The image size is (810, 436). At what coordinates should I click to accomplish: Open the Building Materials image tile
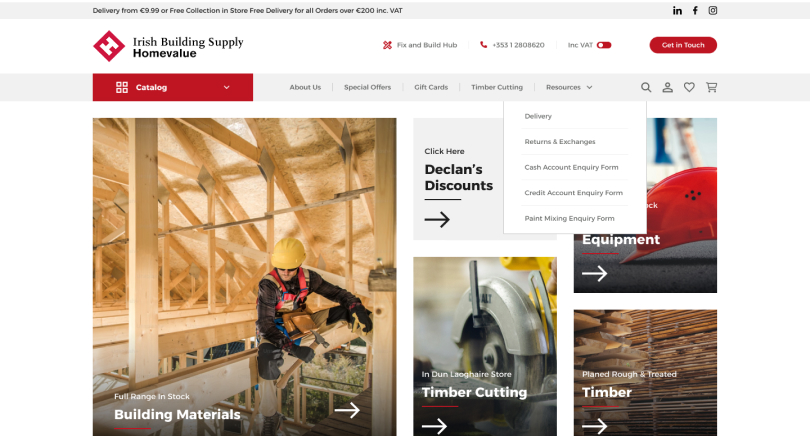[x=244, y=277]
